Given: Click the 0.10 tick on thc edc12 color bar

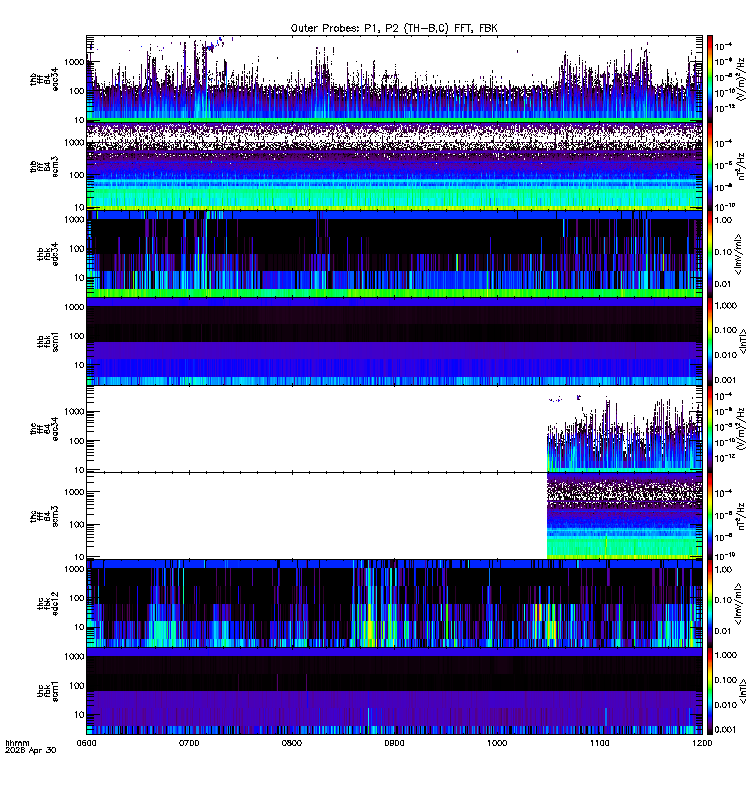Looking at the screenshot, I should click(723, 600).
